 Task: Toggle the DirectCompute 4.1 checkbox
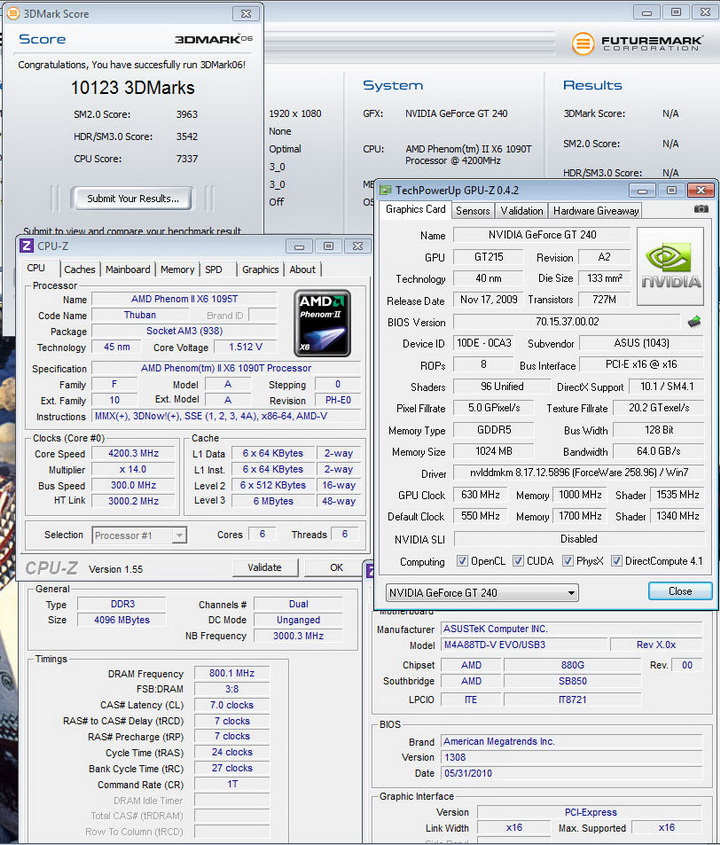617,561
